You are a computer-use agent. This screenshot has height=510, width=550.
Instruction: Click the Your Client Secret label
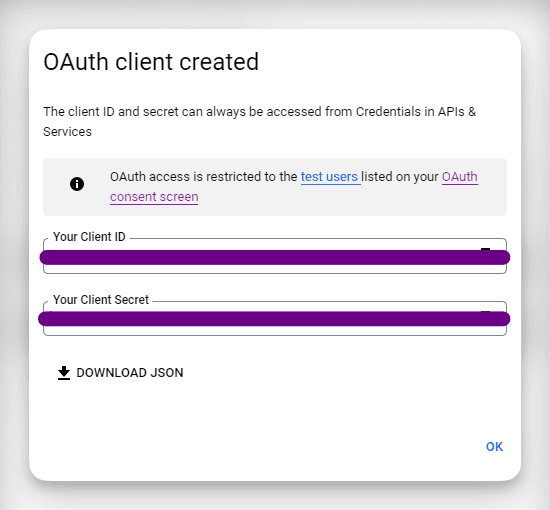point(101,300)
